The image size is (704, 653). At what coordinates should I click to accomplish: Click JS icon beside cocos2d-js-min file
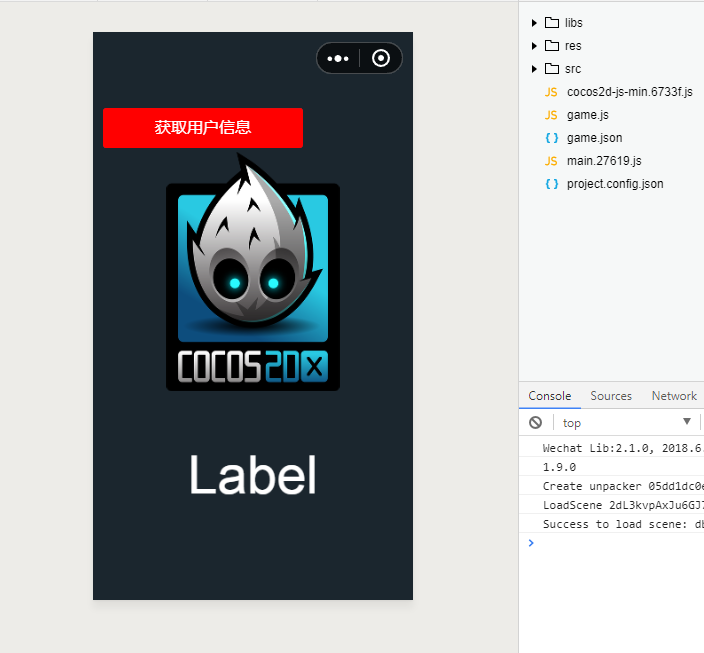click(x=551, y=93)
